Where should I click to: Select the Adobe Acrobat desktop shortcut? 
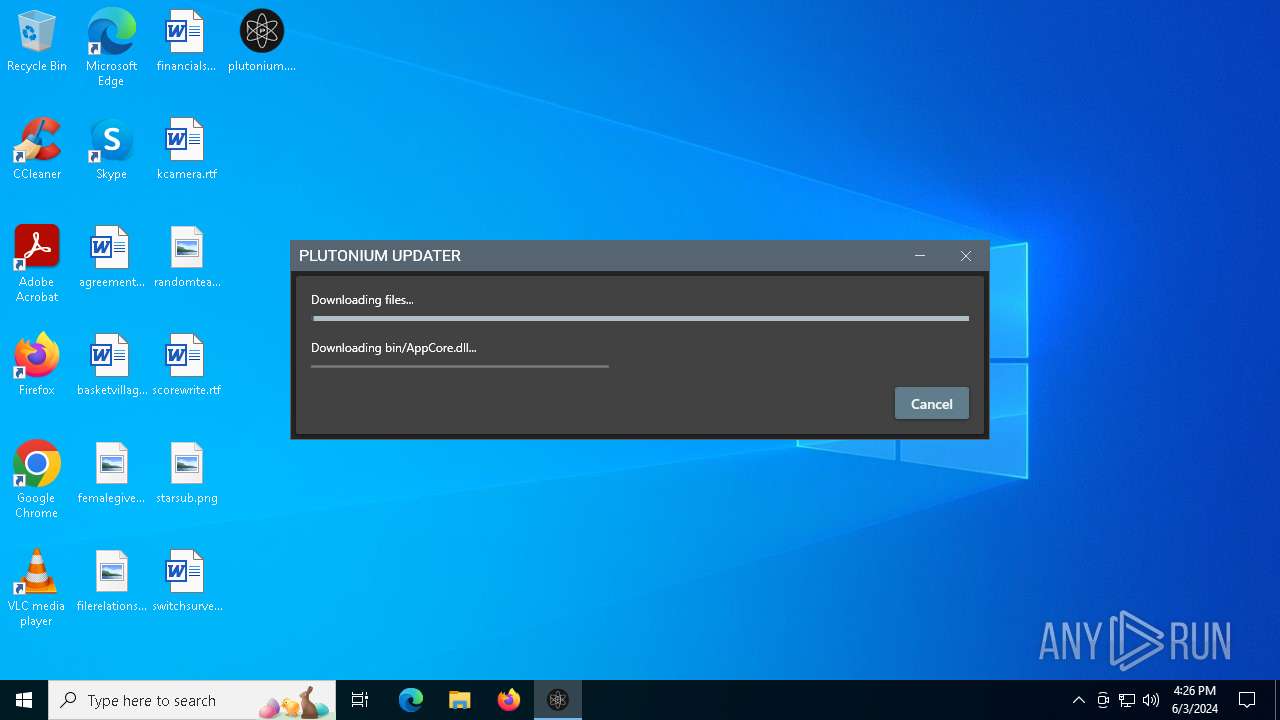point(37,264)
